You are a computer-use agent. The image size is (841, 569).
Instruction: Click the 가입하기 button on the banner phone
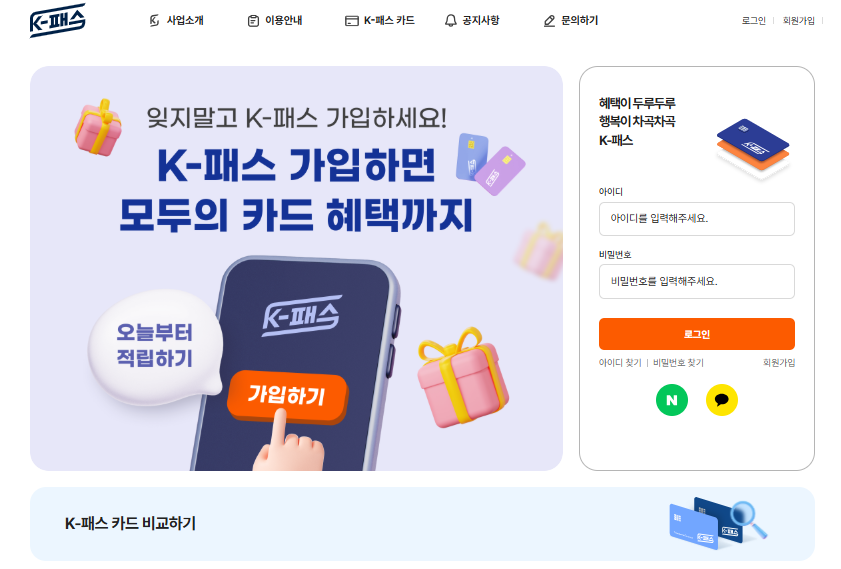tap(287, 395)
